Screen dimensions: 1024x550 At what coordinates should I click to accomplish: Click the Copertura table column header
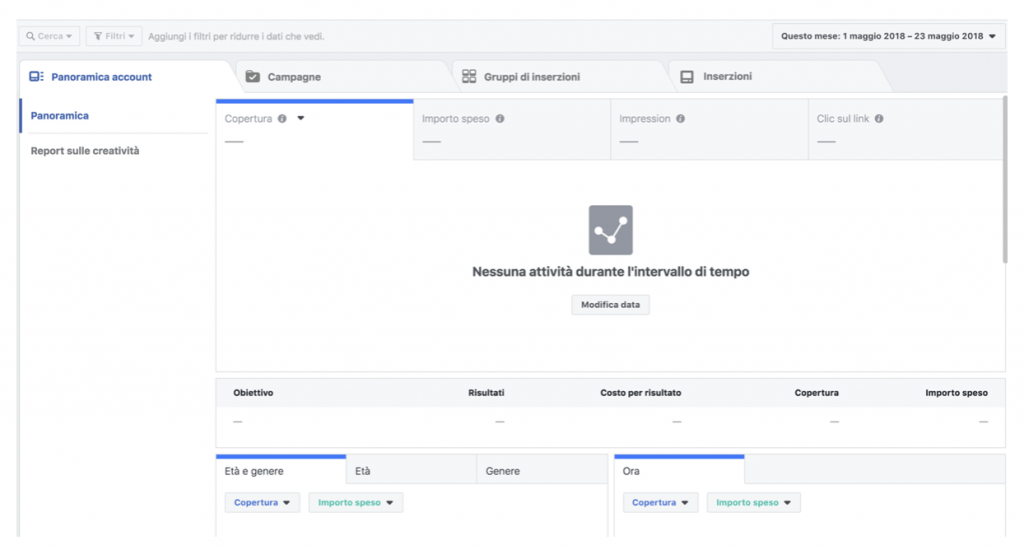pyautogui.click(x=816, y=393)
